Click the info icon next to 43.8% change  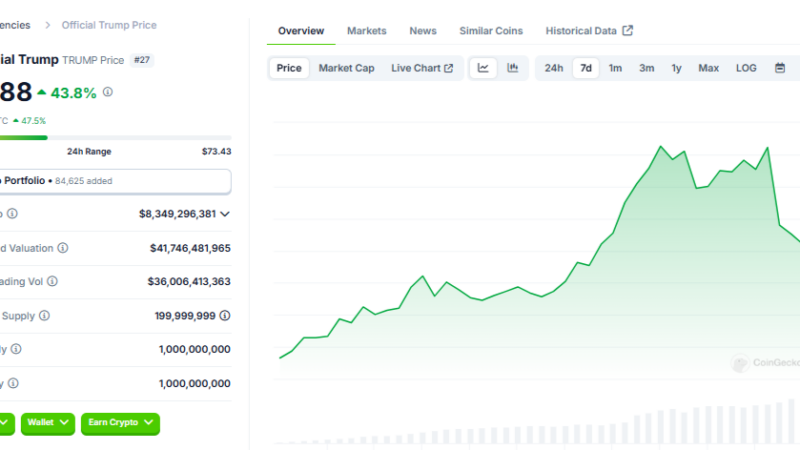[x=108, y=92]
